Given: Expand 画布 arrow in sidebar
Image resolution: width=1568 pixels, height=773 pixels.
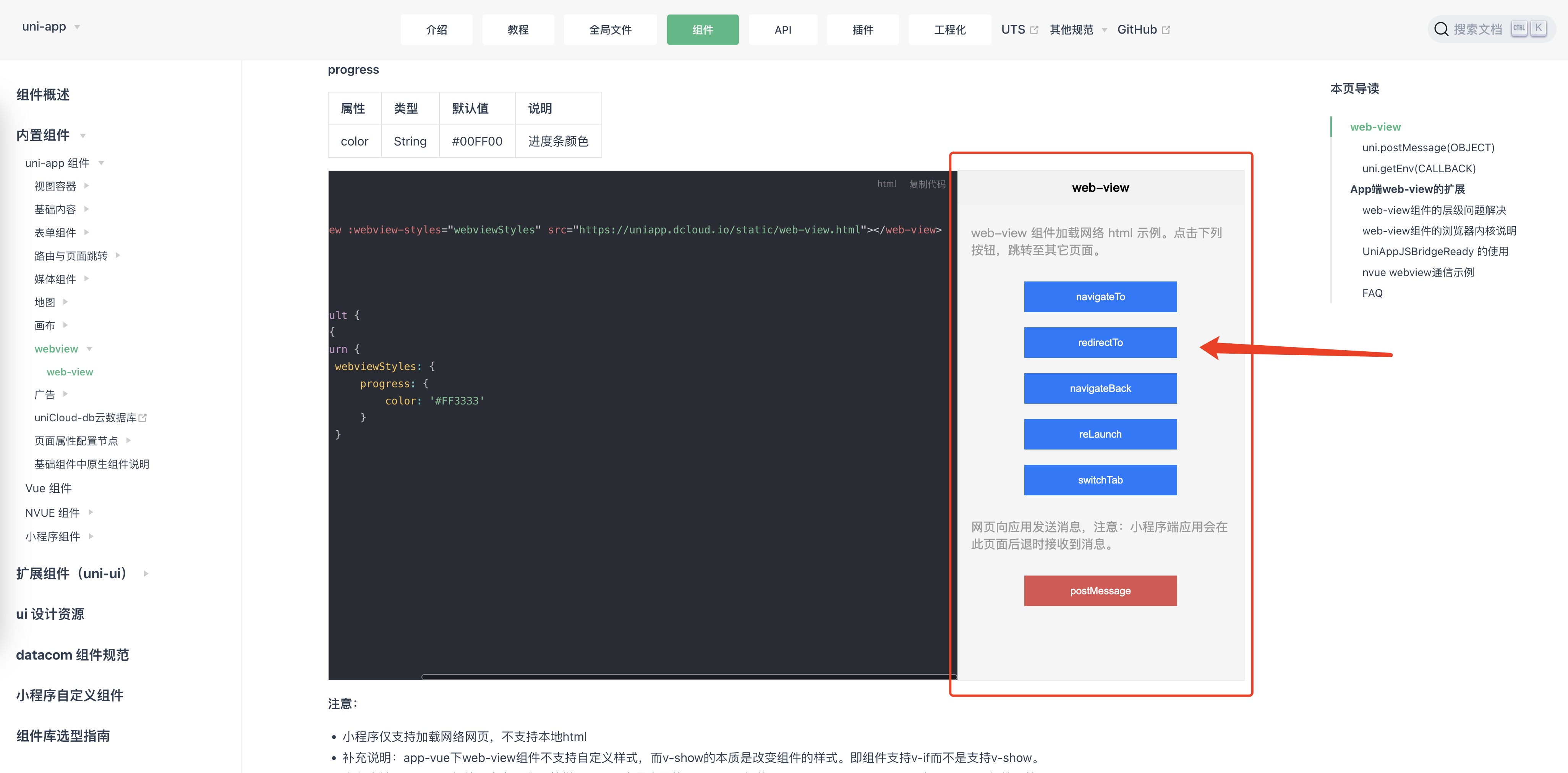Looking at the screenshot, I should click(65, 324).
